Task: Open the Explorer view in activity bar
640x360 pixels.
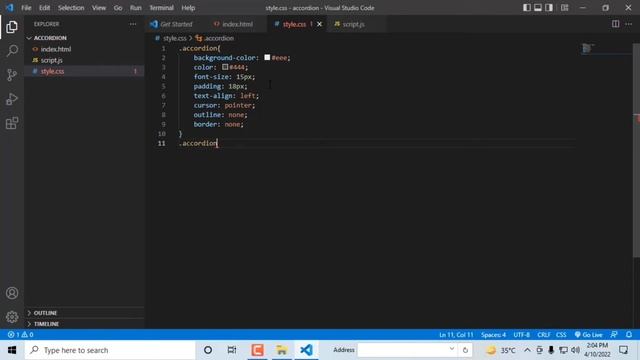Action: (x=12, y=27)
